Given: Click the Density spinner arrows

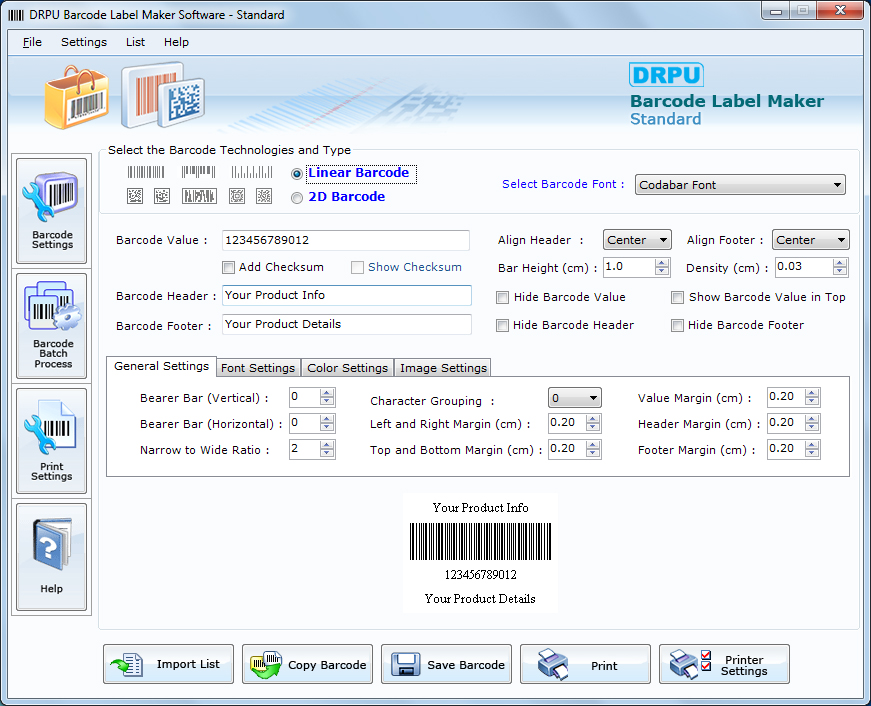Looking at the screenshot, I should [x=840, y=267].
